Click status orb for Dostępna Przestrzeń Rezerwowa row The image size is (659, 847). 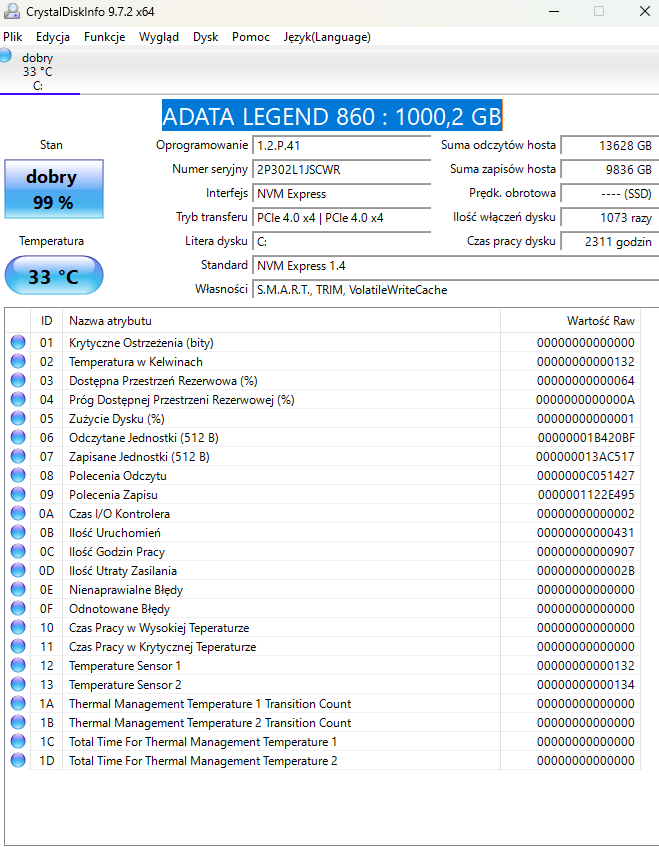pyautogui.click(x=18, y=380)
